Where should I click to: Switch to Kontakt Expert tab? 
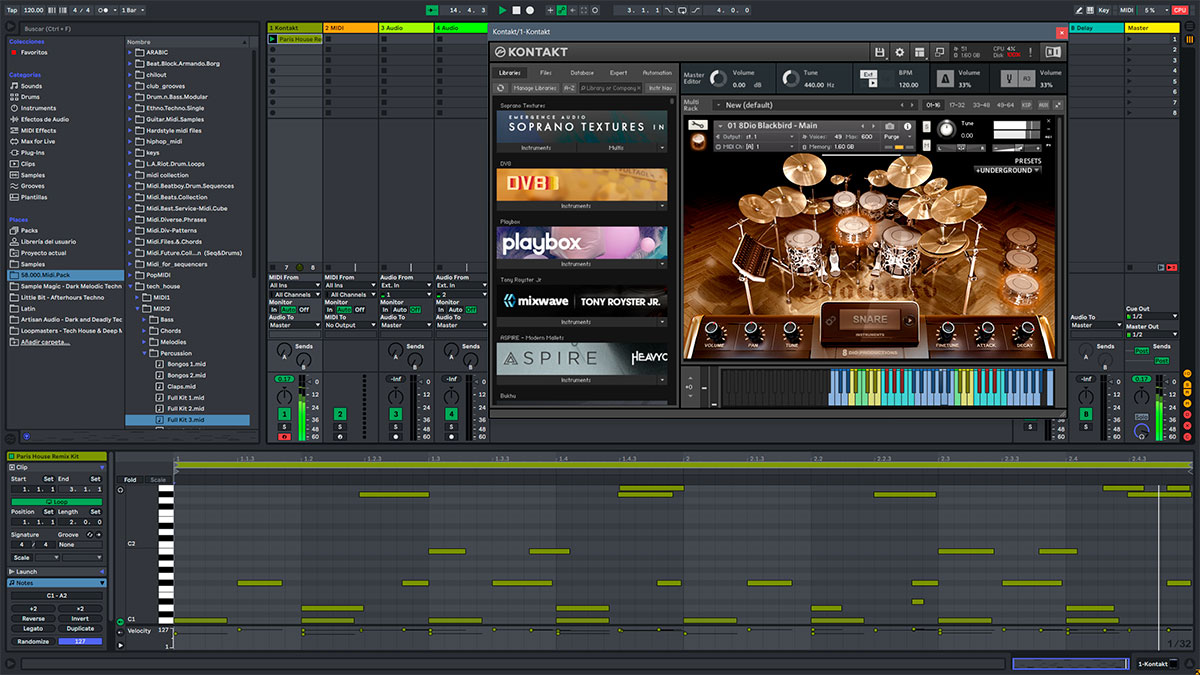(619, 73)
